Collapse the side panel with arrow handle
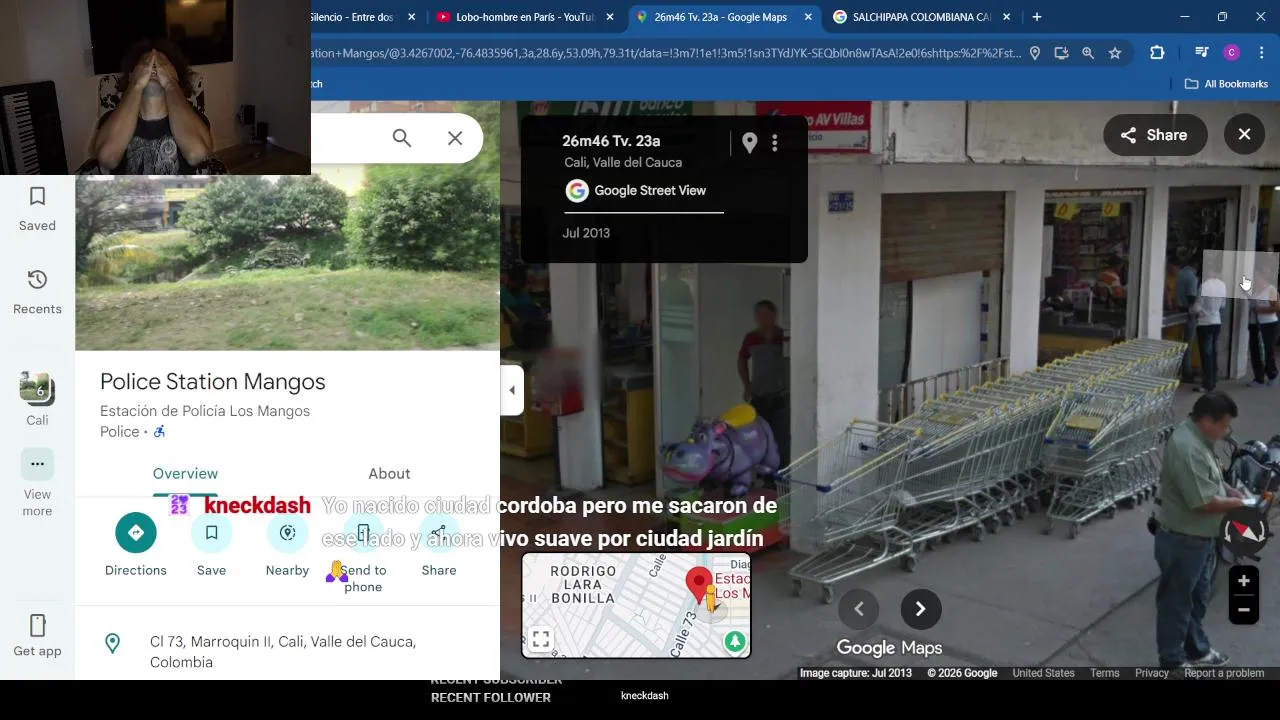This screenshot has height=720, width=1280. coord(512,390)
